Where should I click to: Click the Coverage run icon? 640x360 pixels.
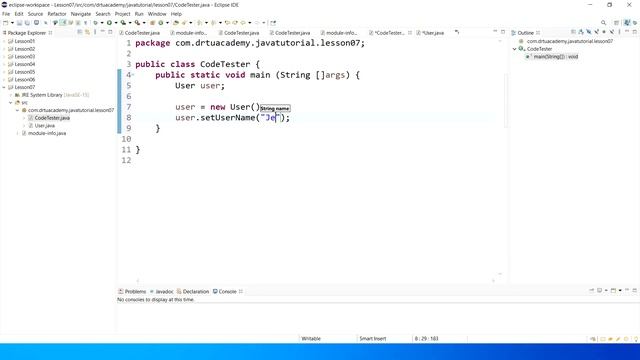(x=123, y=23)
